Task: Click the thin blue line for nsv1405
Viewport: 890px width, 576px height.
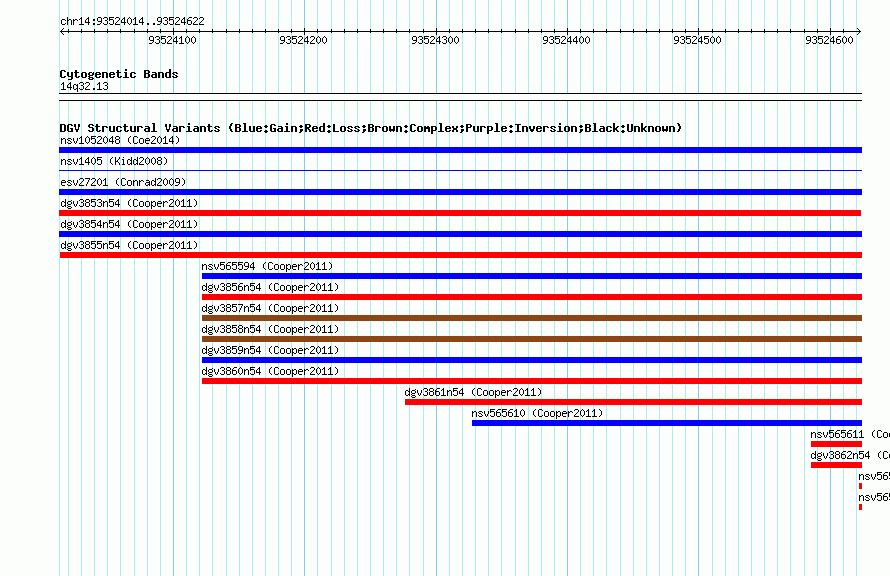Action: (460, 170)
